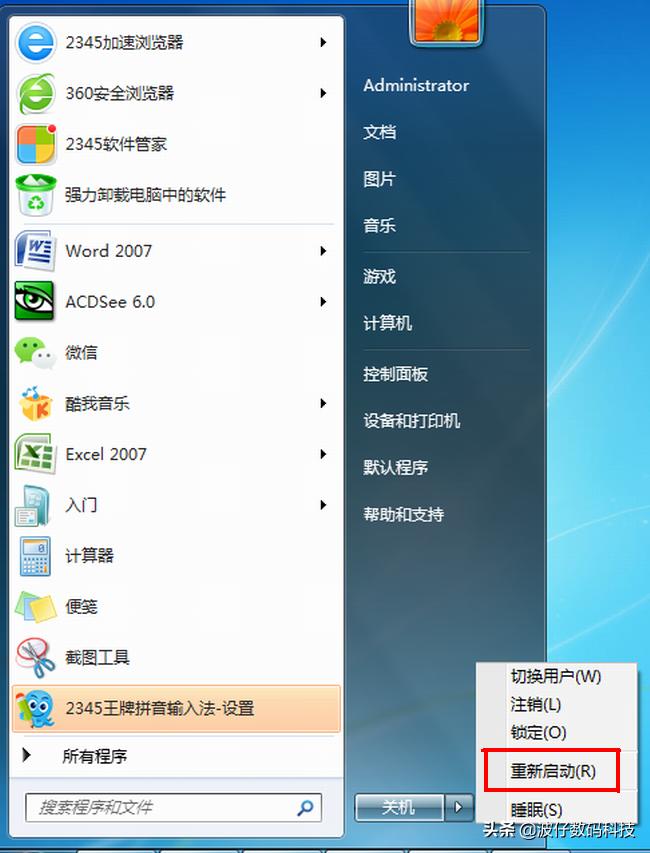Viewport: 650px width, 853px height.
Task: Expand 酷我音乐 submenu arrow
Action: pos(323,404)
